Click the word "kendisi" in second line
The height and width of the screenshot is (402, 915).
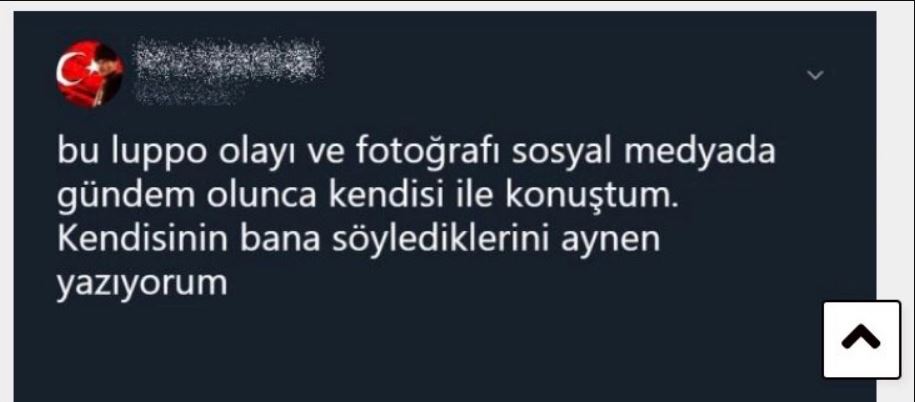[386, 196]
